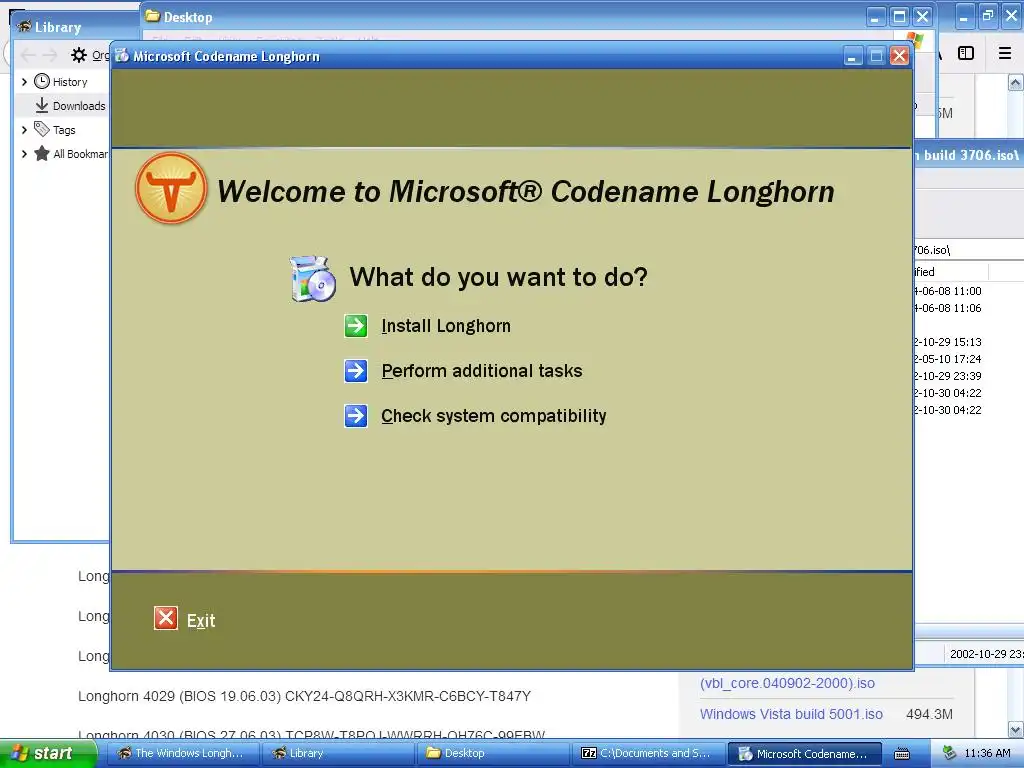The image size is (1024, 768).
Task: Click the Perform additional tasks arrow icon
Action: point(356,371)
